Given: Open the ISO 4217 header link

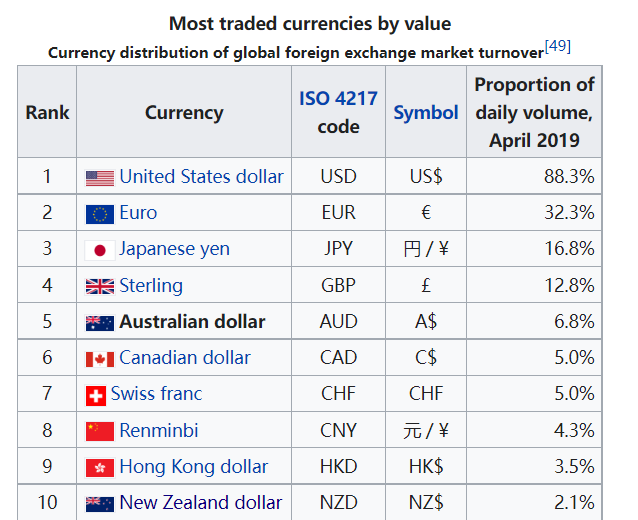Looking at the screenshot, I should click(x=339, y=99).
